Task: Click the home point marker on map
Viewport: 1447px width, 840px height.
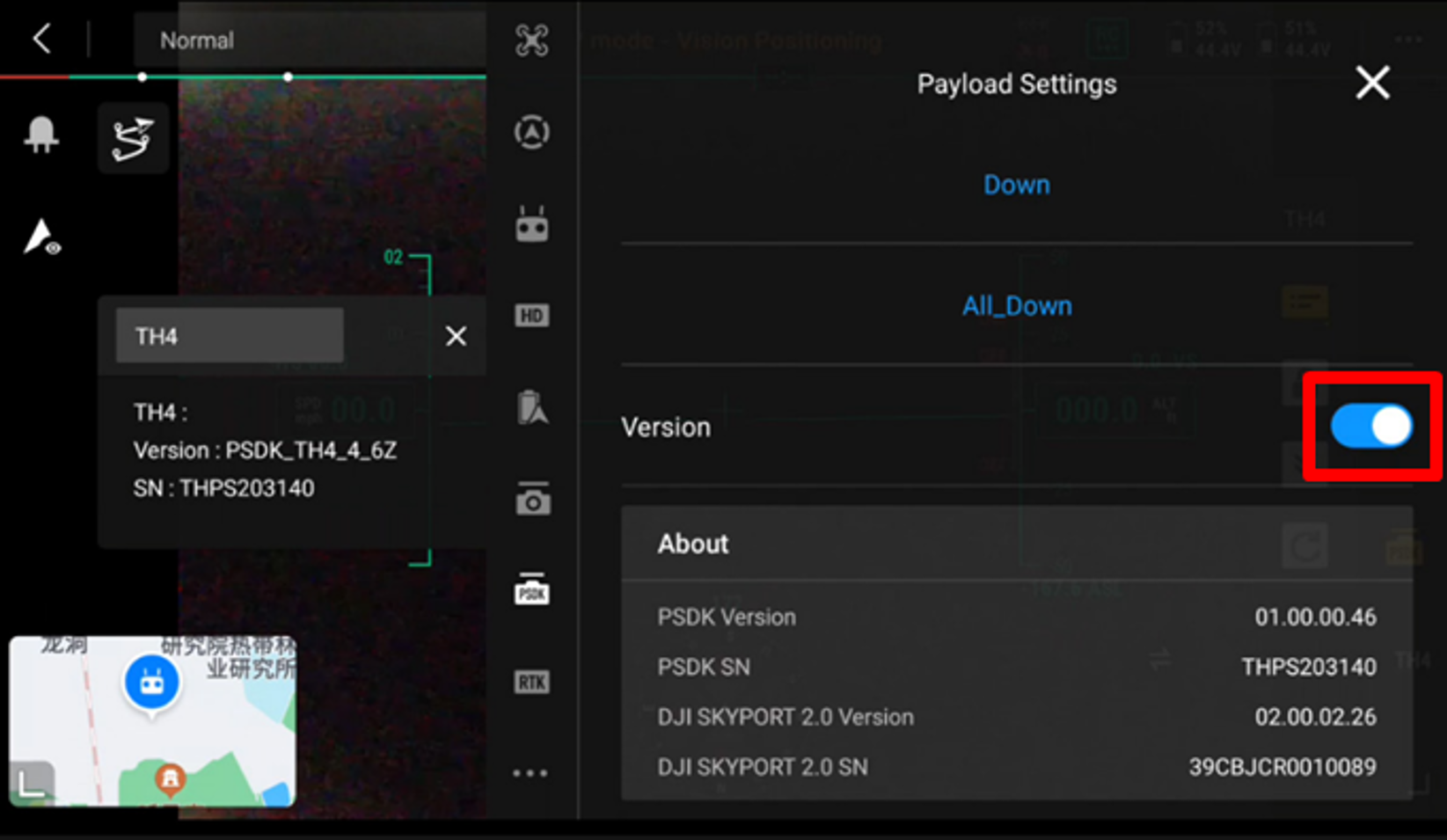Action: (x=170, y=778)
